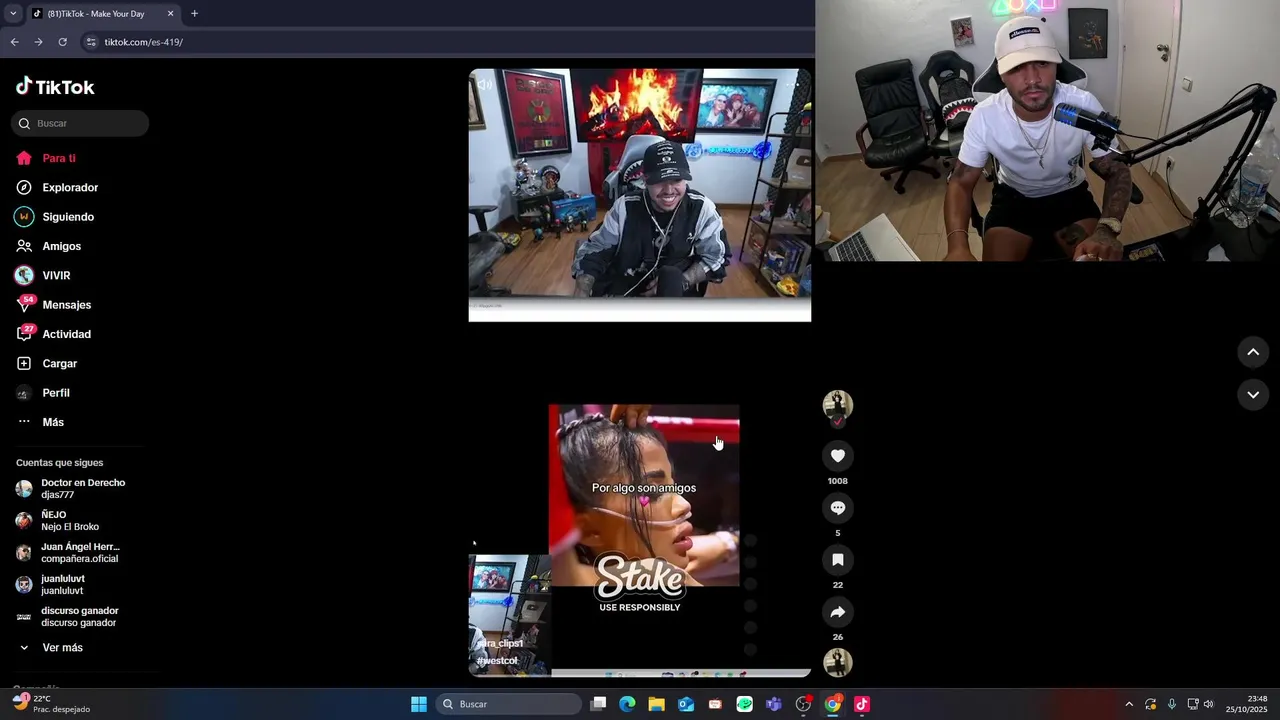This screenshot has height=720, width=1280.
Task: Toggle the video mute speaker icon
Action: click(485, 85)
